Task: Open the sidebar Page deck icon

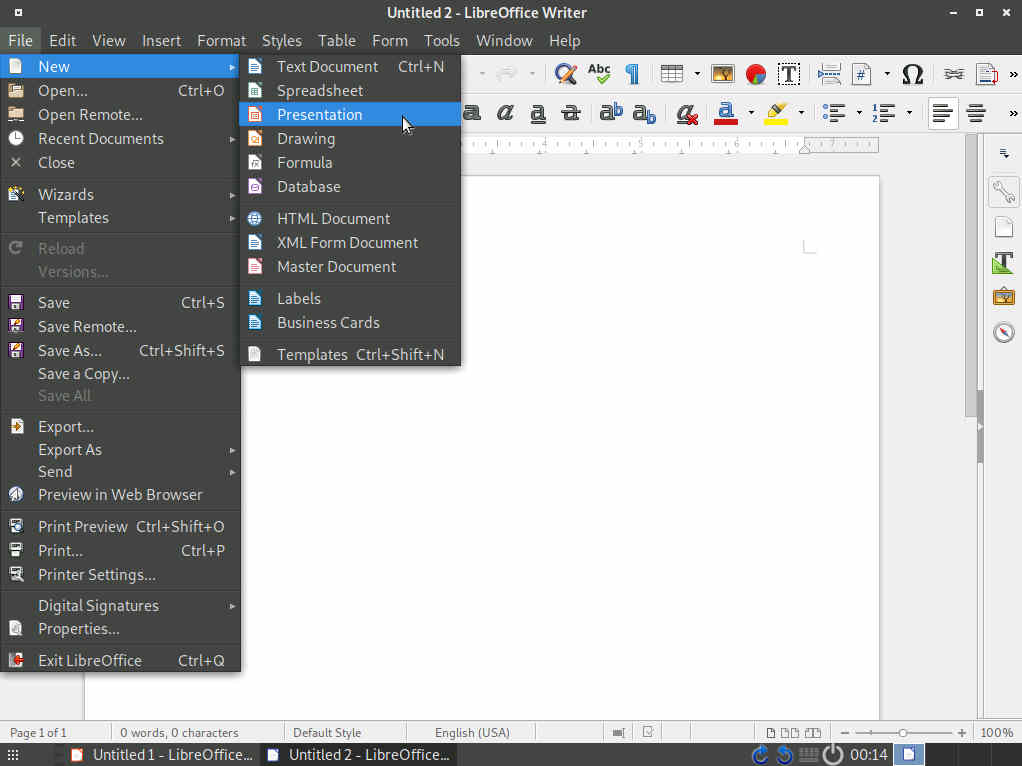Action: pos(1004,228)
